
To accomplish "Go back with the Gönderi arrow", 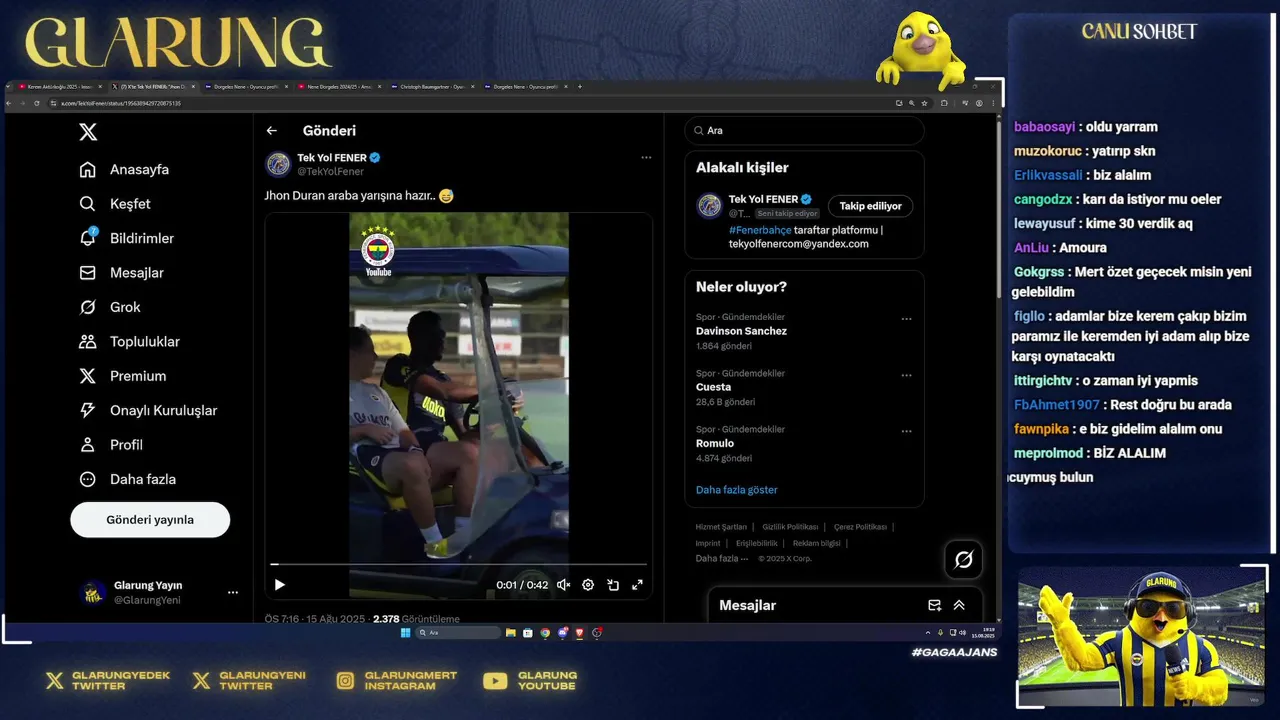I will click(271, 131).
